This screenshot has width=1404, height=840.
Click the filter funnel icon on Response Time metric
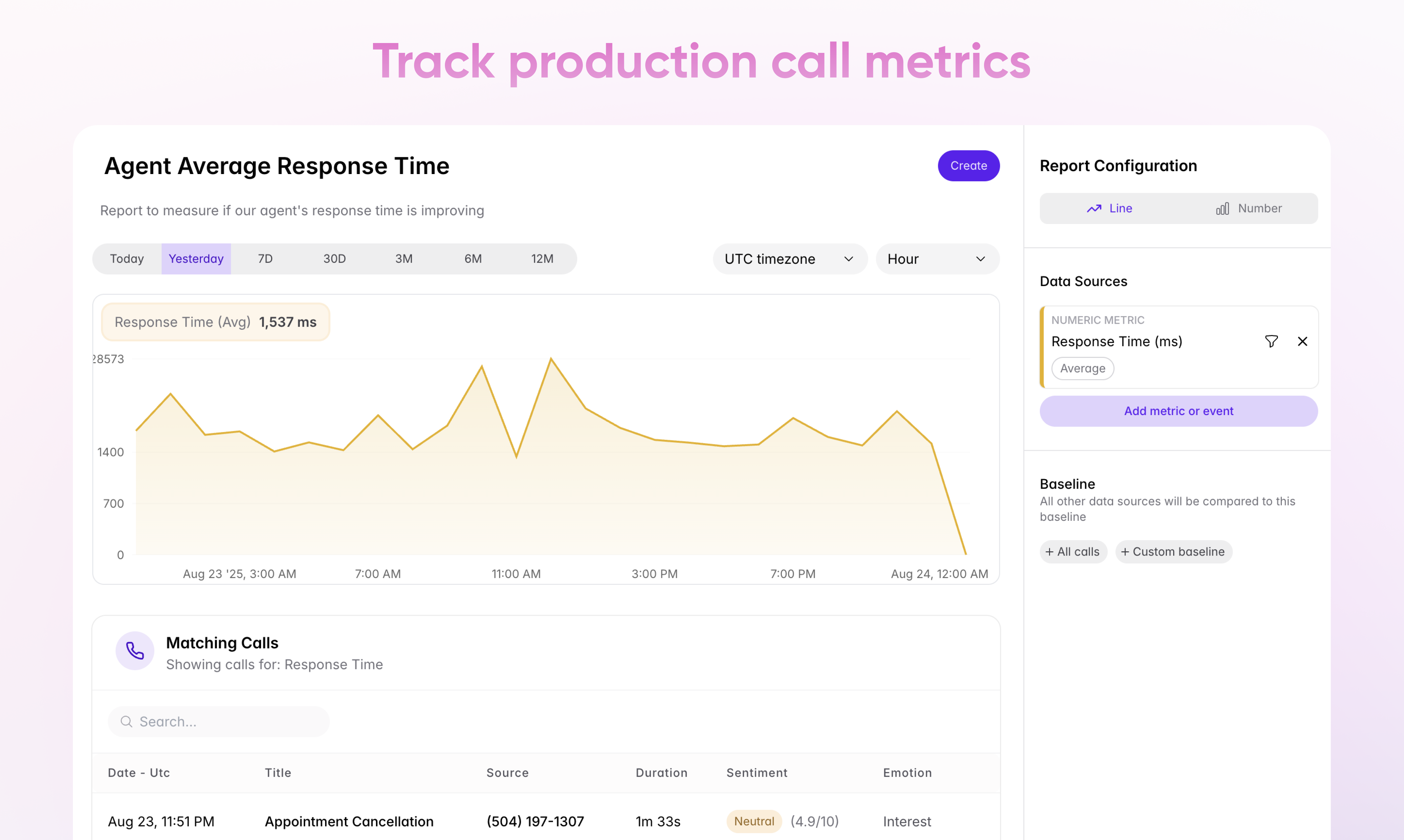coord(1271,341)
